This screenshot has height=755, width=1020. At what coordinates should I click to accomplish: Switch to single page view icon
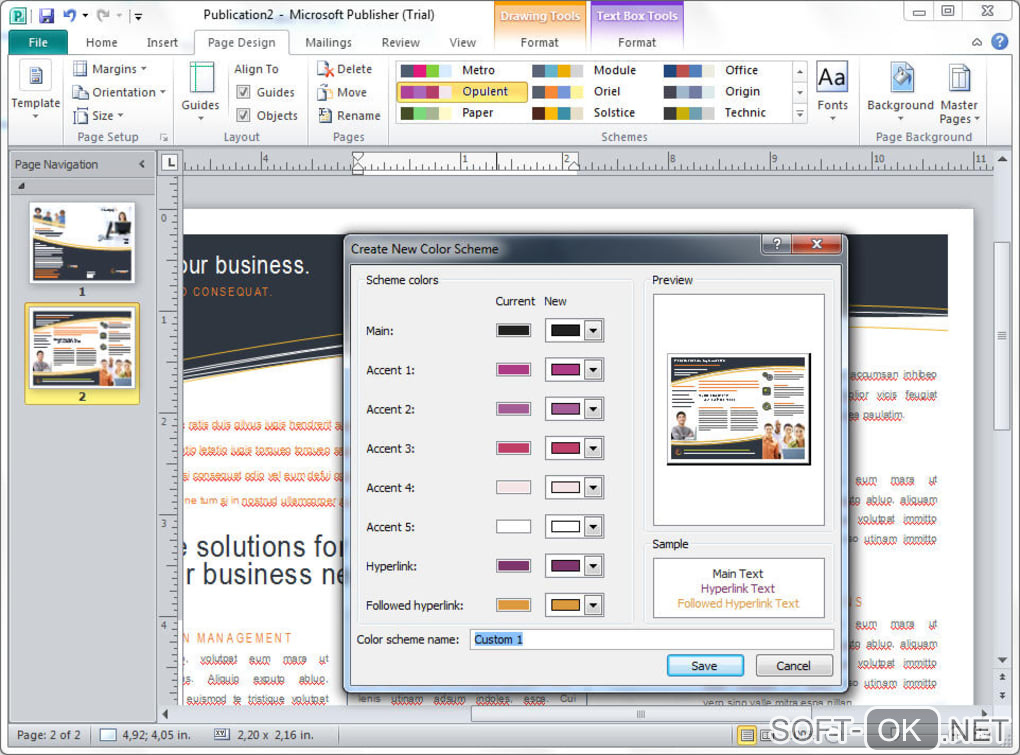coord(747,735)
